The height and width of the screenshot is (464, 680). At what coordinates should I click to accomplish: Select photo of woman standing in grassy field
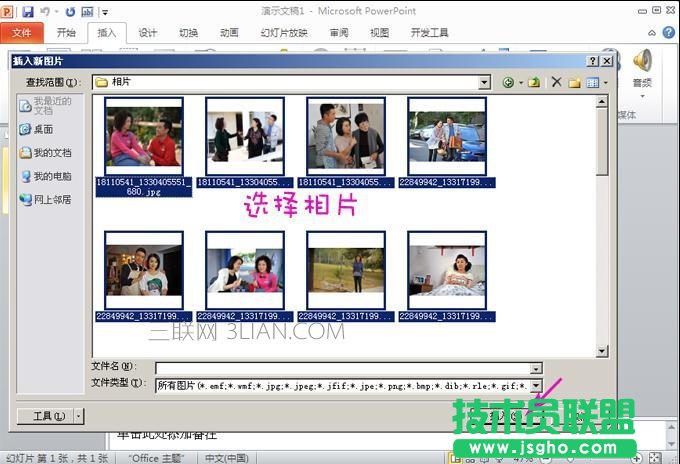(x=346, y=270)
